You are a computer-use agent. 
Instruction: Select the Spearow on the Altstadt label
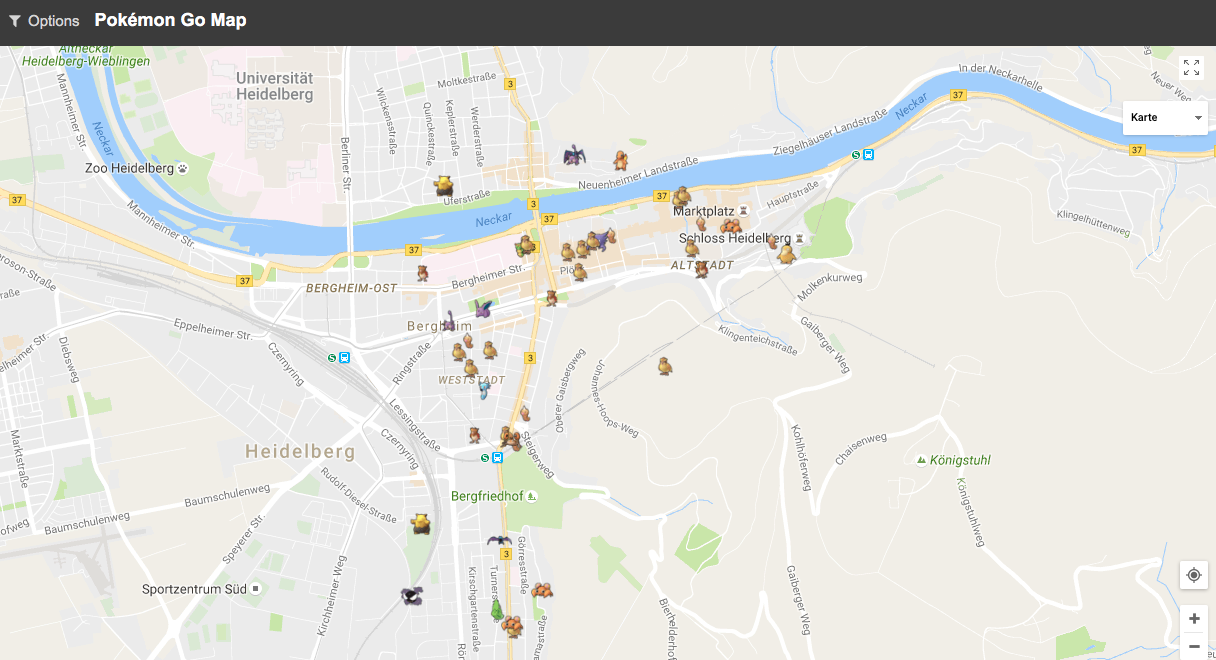[702, 268]
